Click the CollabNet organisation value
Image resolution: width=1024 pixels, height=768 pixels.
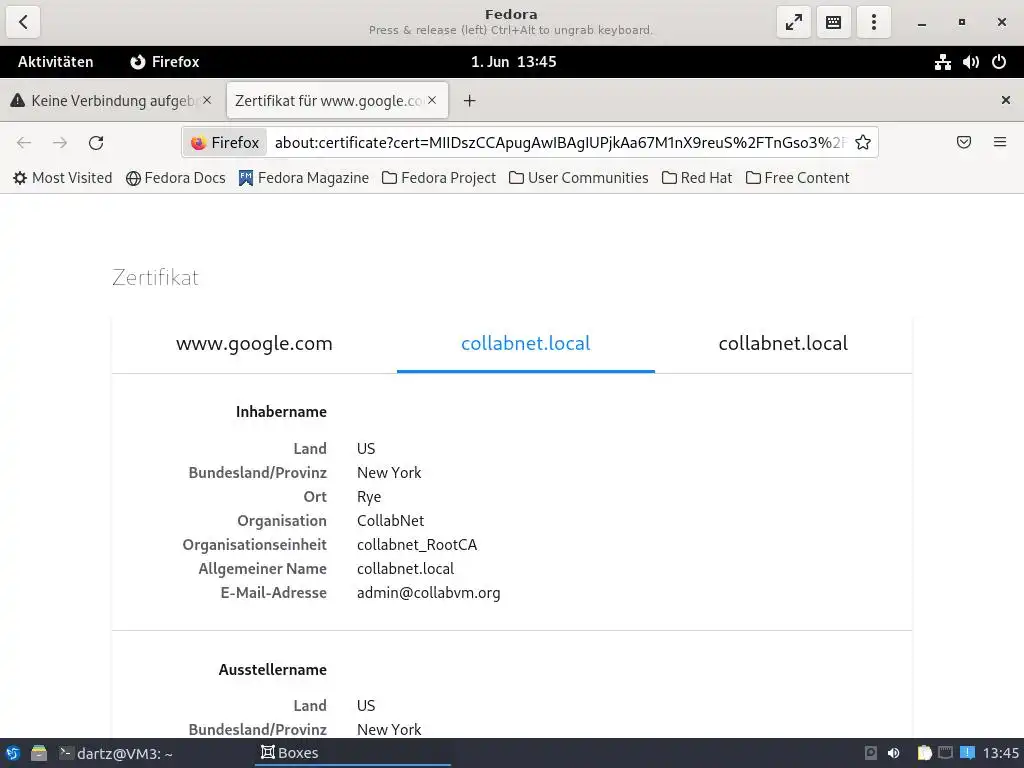(391, 520)
